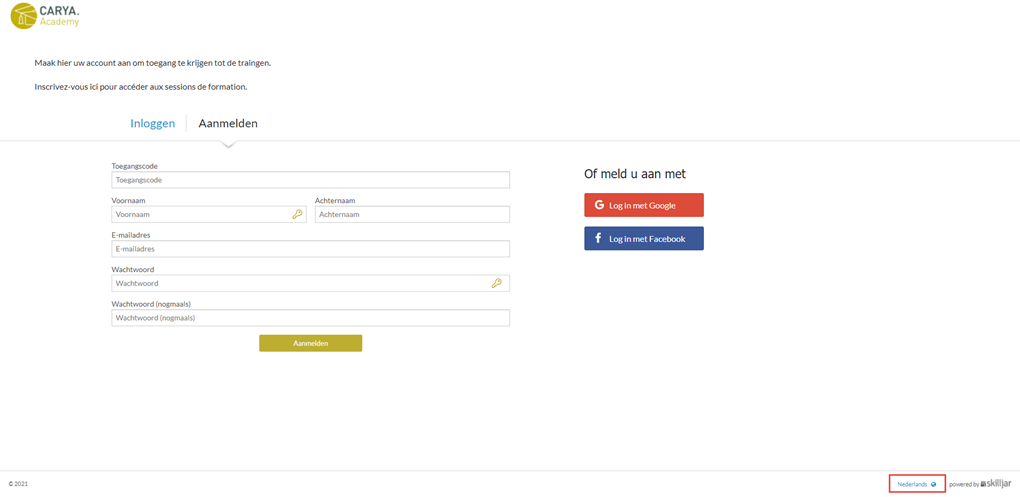This screenshot has width=1020, height=497.
Task: Click the Facebook f icon
Action: click(598, 239)
